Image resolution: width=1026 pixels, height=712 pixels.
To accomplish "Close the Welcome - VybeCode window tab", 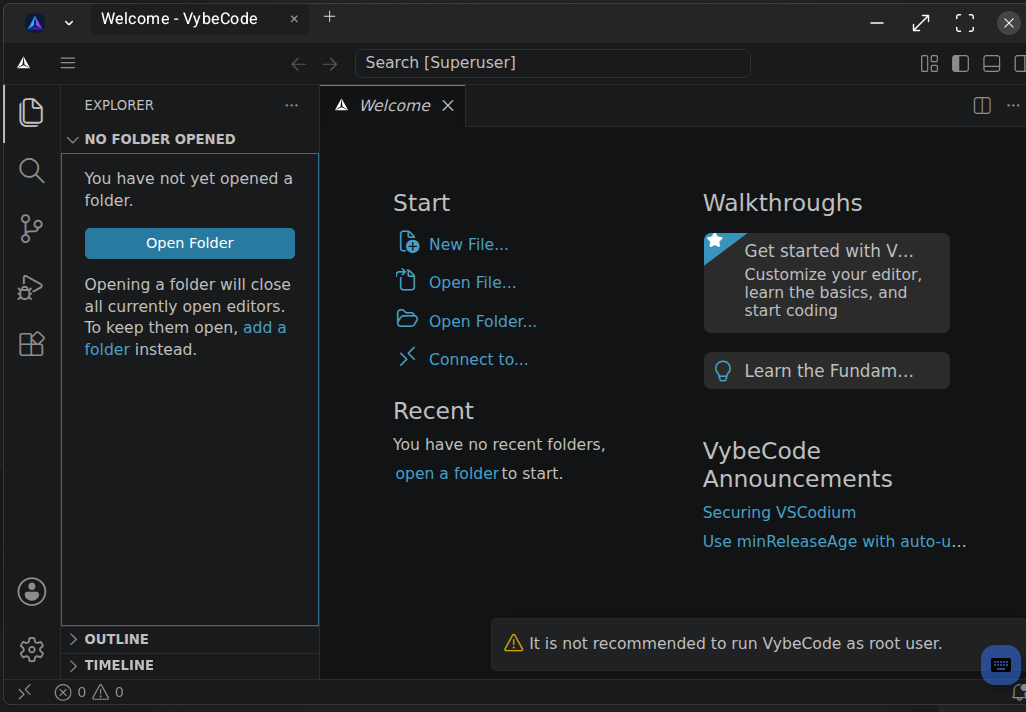I will 294,19.
